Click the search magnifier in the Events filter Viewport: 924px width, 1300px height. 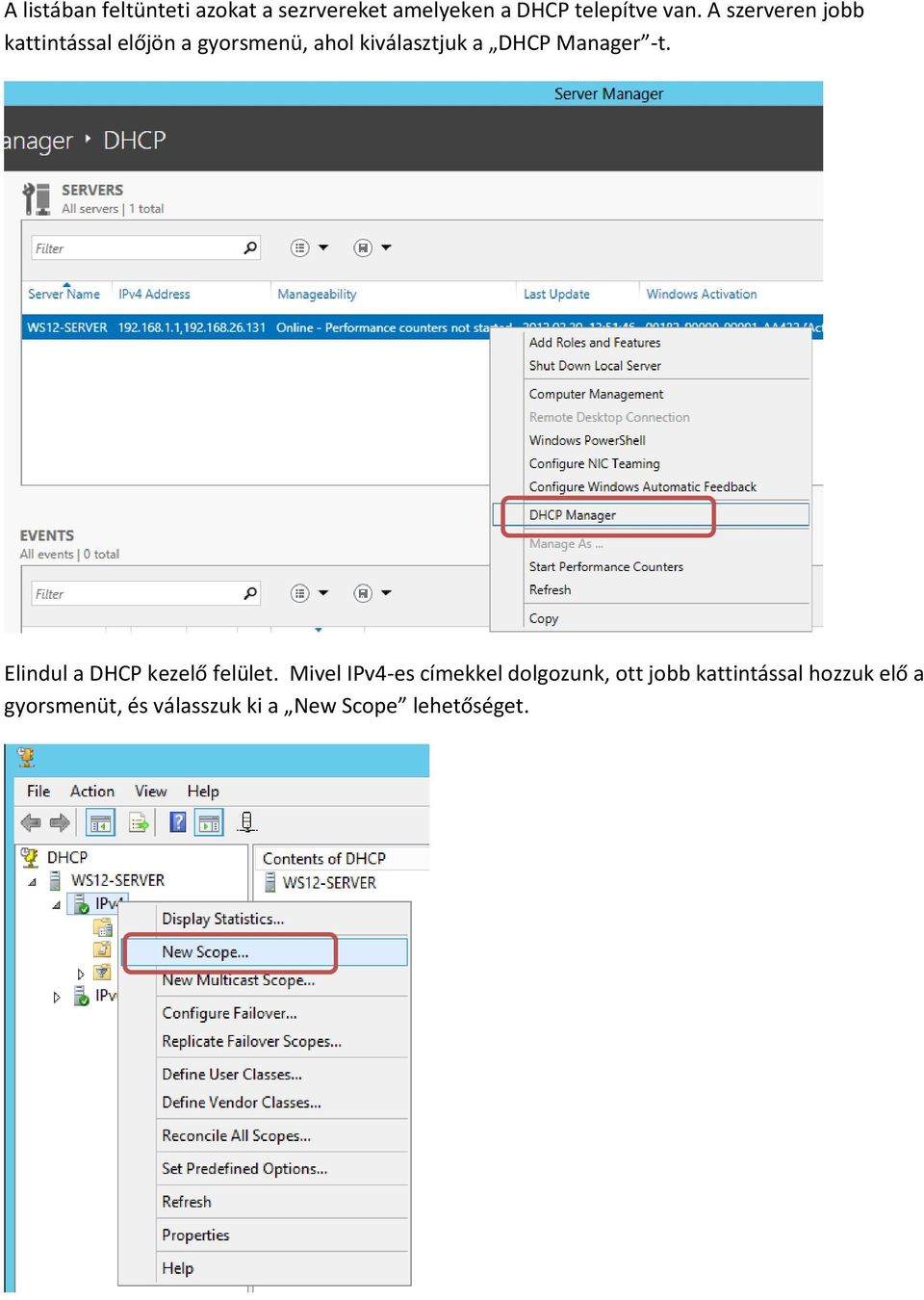(250, 593)
